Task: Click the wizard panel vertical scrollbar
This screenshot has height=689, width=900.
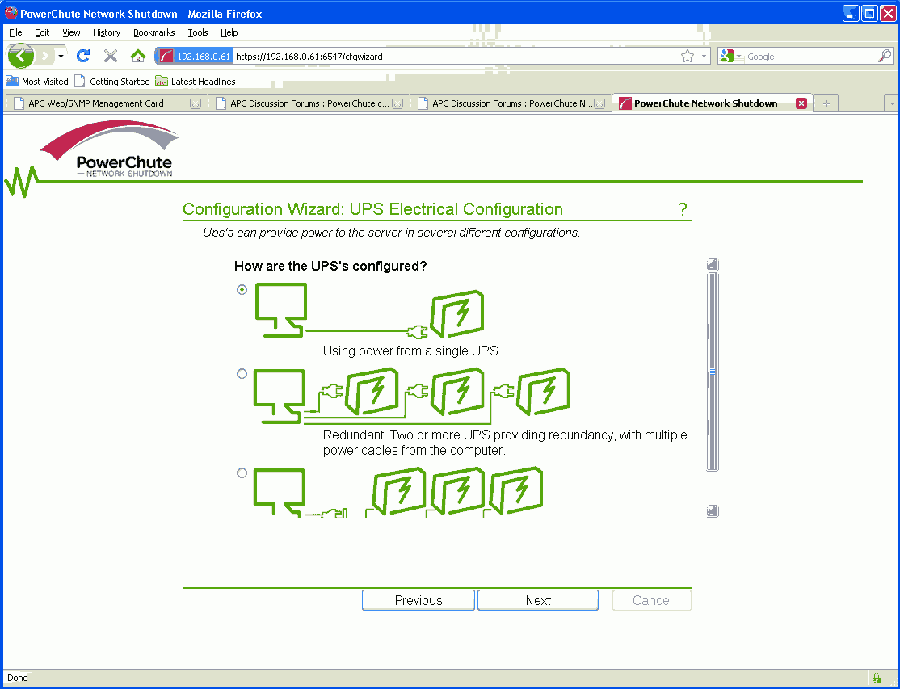Action: 712,370
